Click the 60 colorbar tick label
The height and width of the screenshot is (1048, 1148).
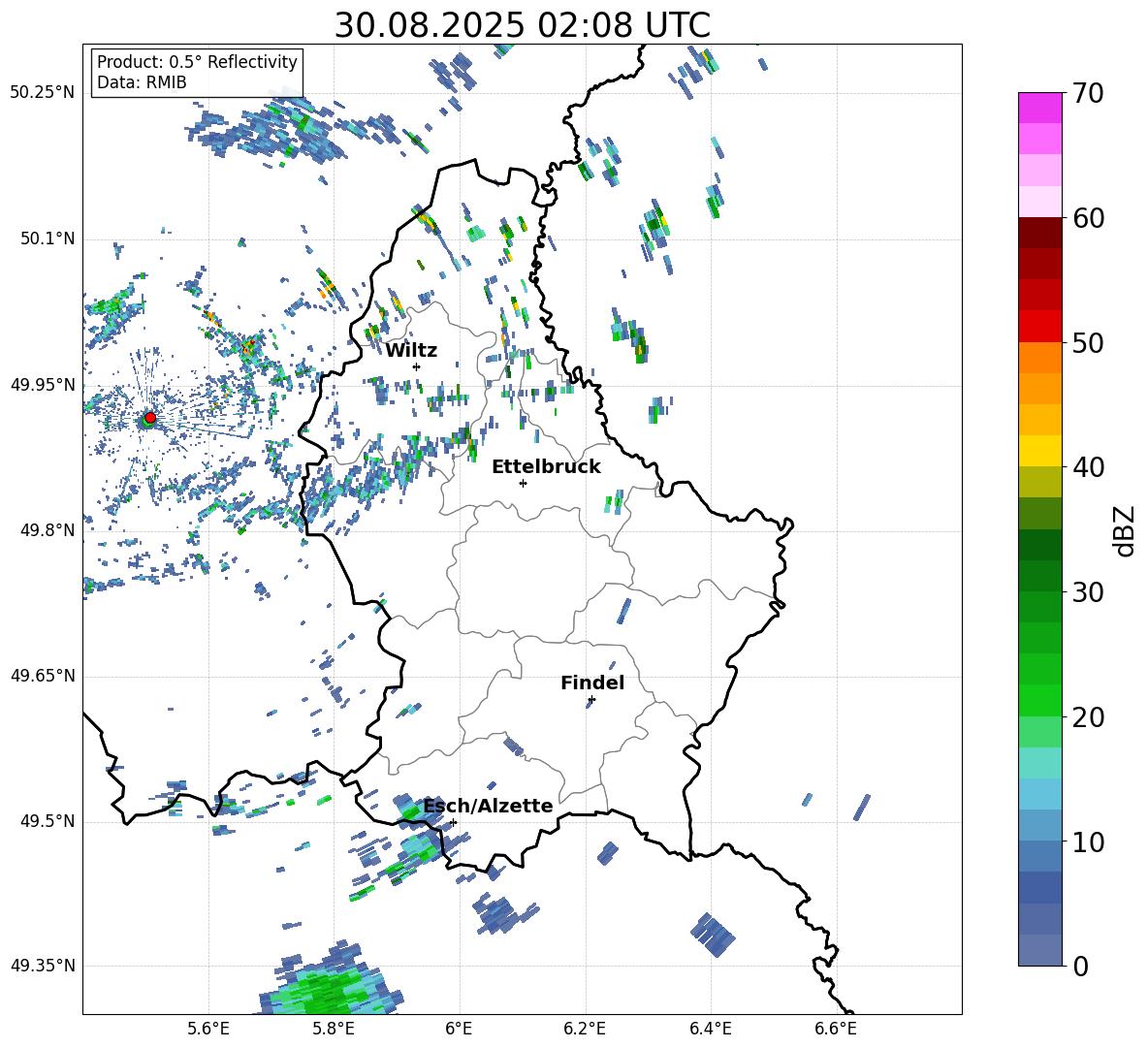click(x=1088, y=218)
